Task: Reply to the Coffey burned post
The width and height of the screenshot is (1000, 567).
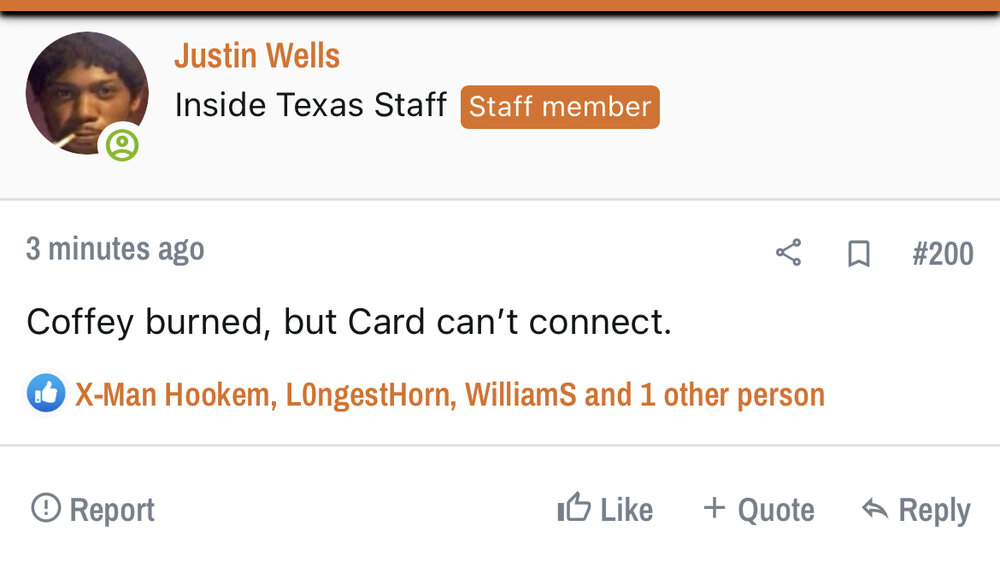Action: [x=916, y=510]
